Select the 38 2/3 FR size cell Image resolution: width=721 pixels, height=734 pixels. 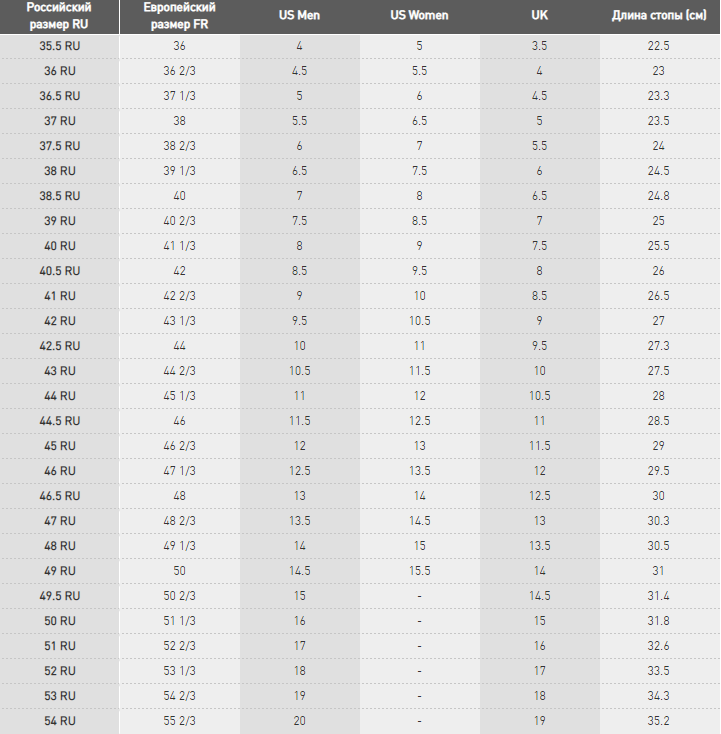pos(179,146)
